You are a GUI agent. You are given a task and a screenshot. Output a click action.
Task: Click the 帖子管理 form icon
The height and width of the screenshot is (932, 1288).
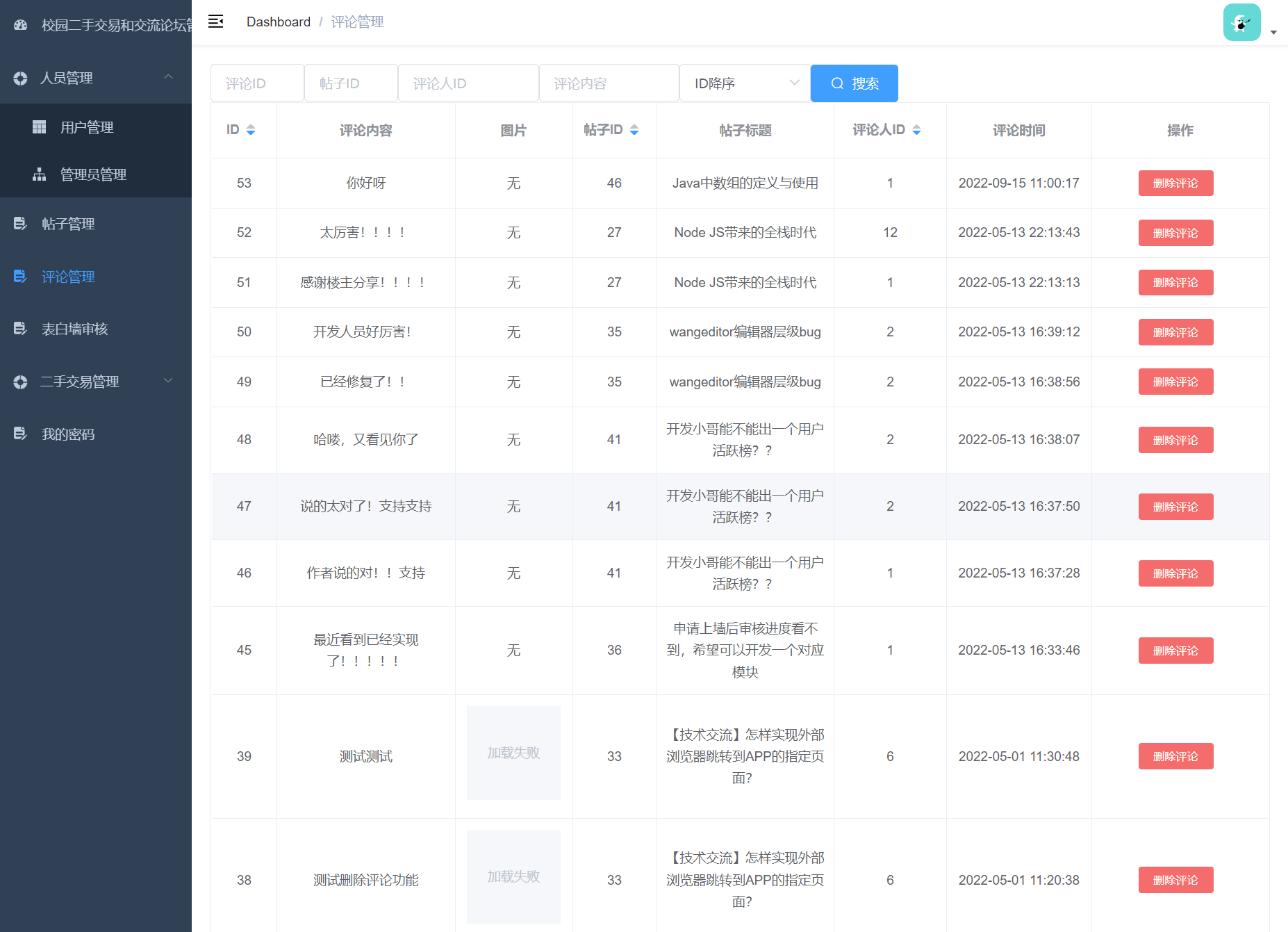click(20, 224)
